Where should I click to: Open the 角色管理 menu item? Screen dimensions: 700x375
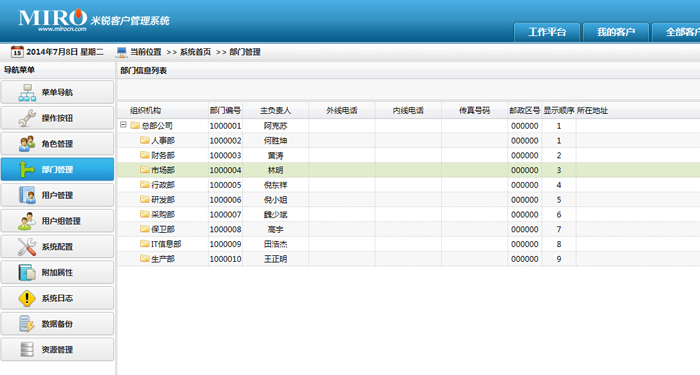[x=57, y=144]
